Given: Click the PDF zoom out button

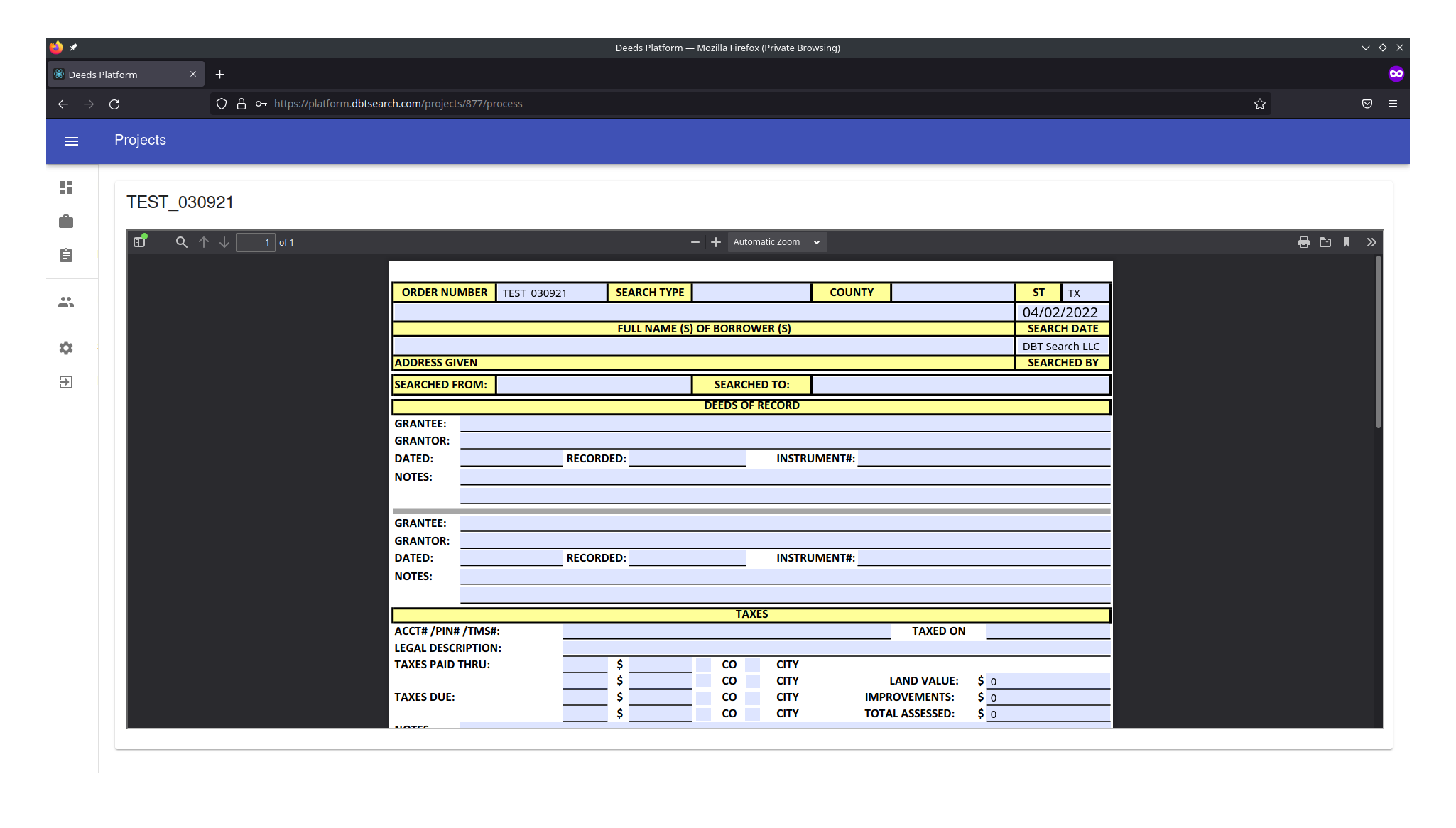Looking at the screenshot, I should click(695, 242).
